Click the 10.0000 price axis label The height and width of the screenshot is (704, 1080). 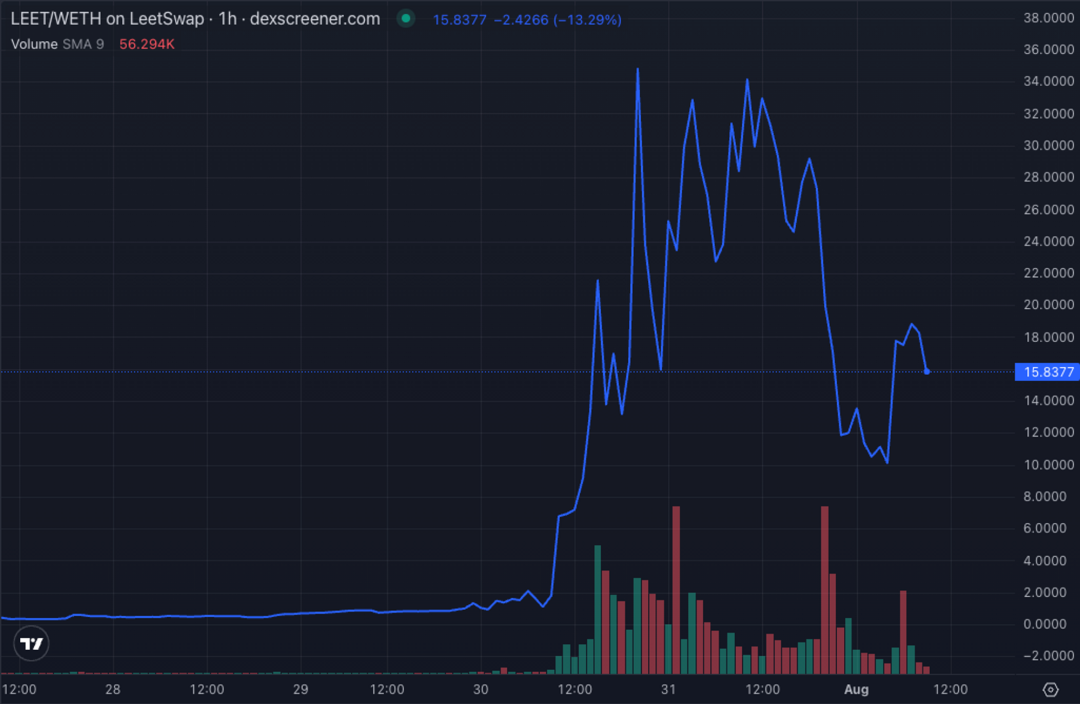1048,464
